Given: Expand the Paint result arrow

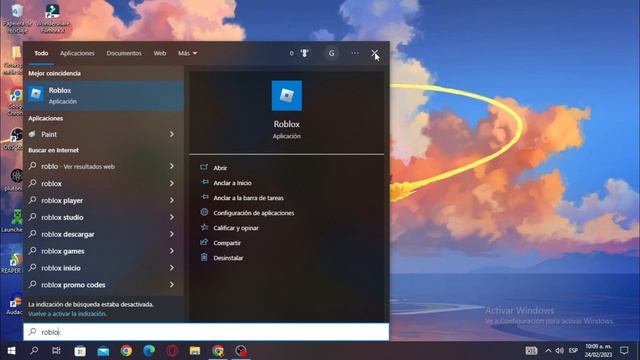Looking at the screenshot, I should [172, 134].
